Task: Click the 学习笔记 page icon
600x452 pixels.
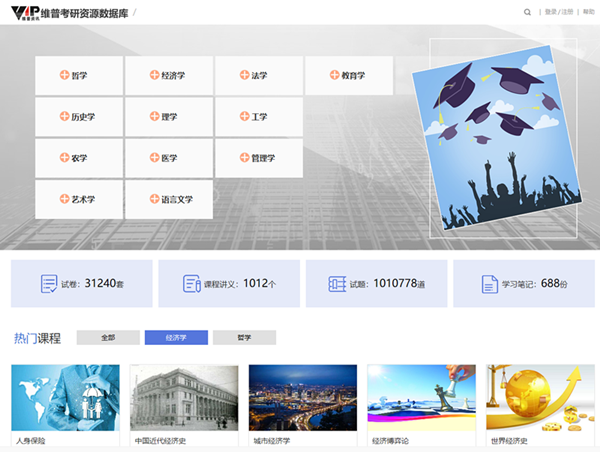Action: pyautogui.click(x=489, y=284)
